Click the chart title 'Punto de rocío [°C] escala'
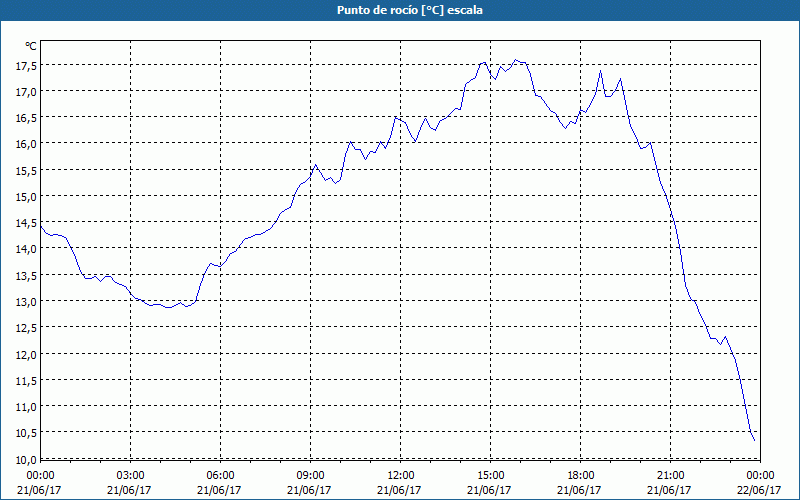 pos(410,10)
